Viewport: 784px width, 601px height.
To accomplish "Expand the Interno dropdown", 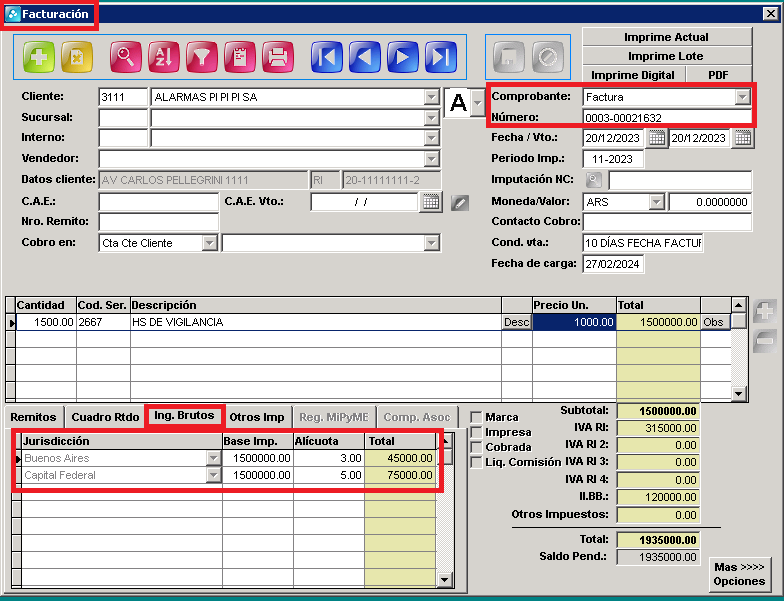I will [x=431, y=138].
